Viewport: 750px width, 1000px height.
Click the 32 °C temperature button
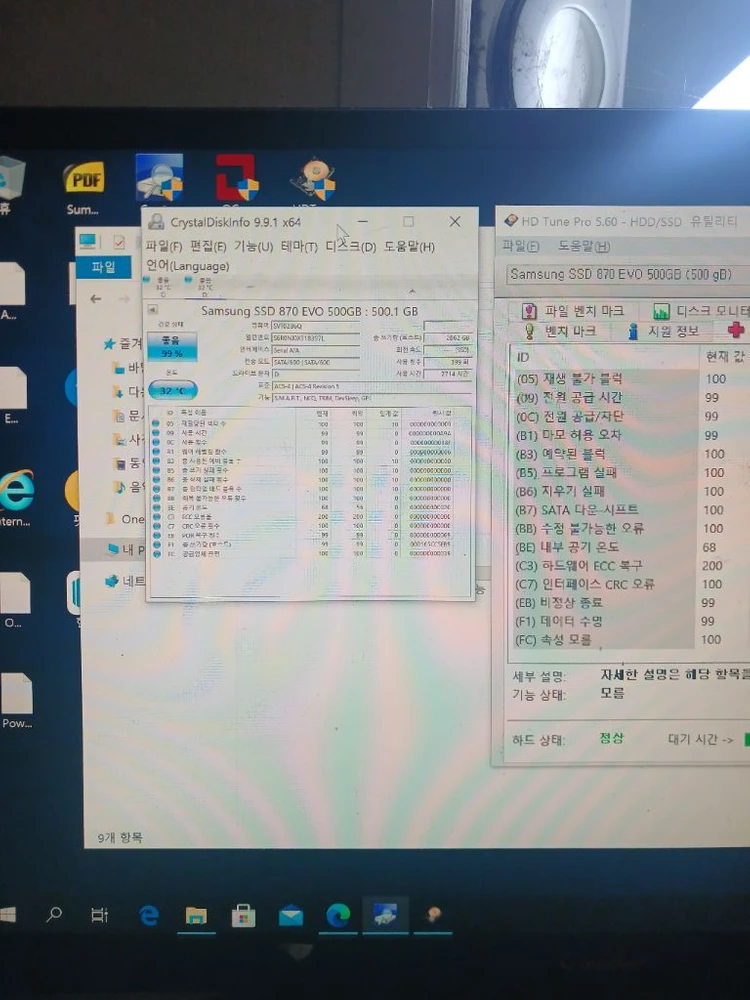(x=172, y=390)
